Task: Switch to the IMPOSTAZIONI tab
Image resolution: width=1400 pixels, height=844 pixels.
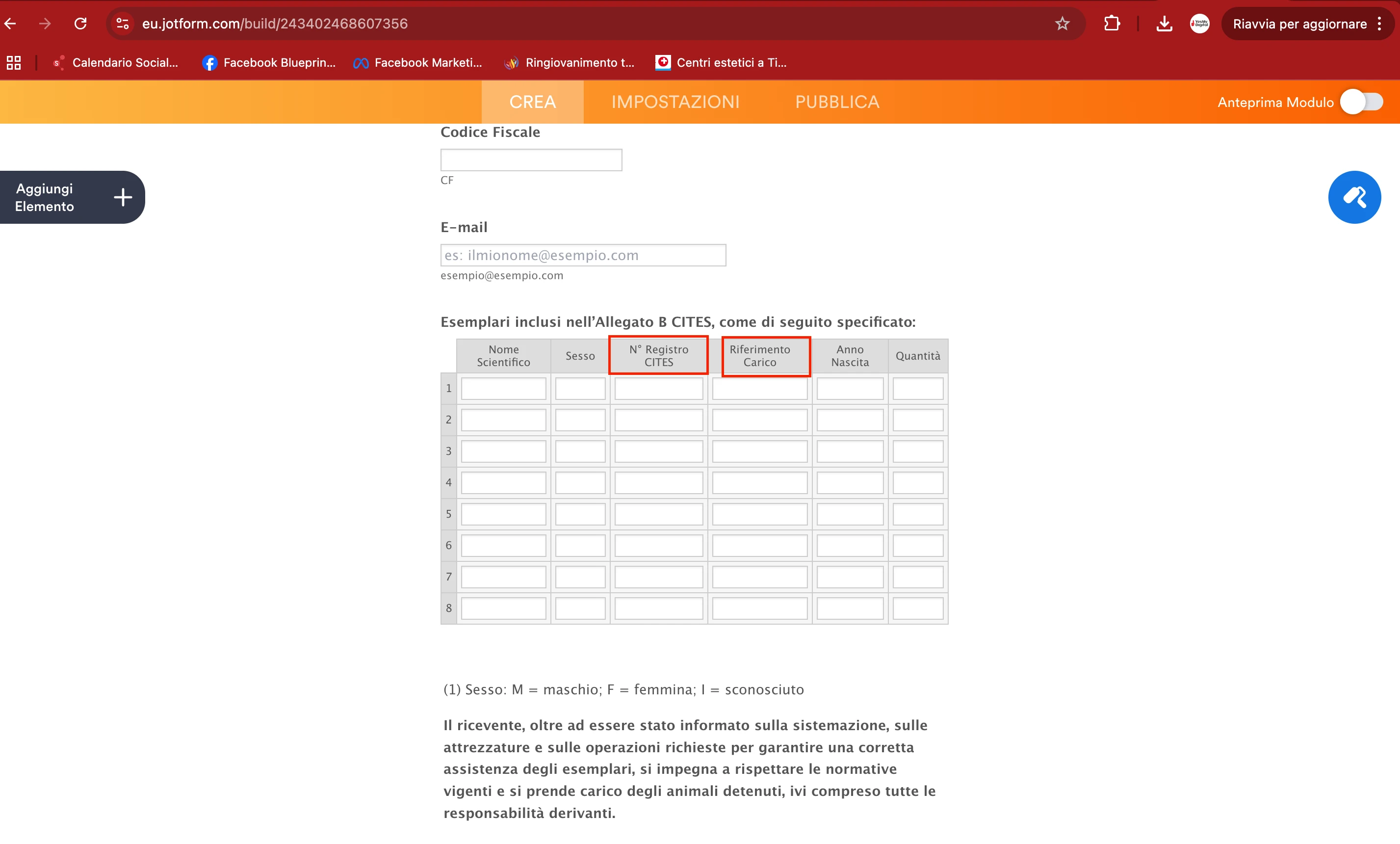Action: click(675, 102)
